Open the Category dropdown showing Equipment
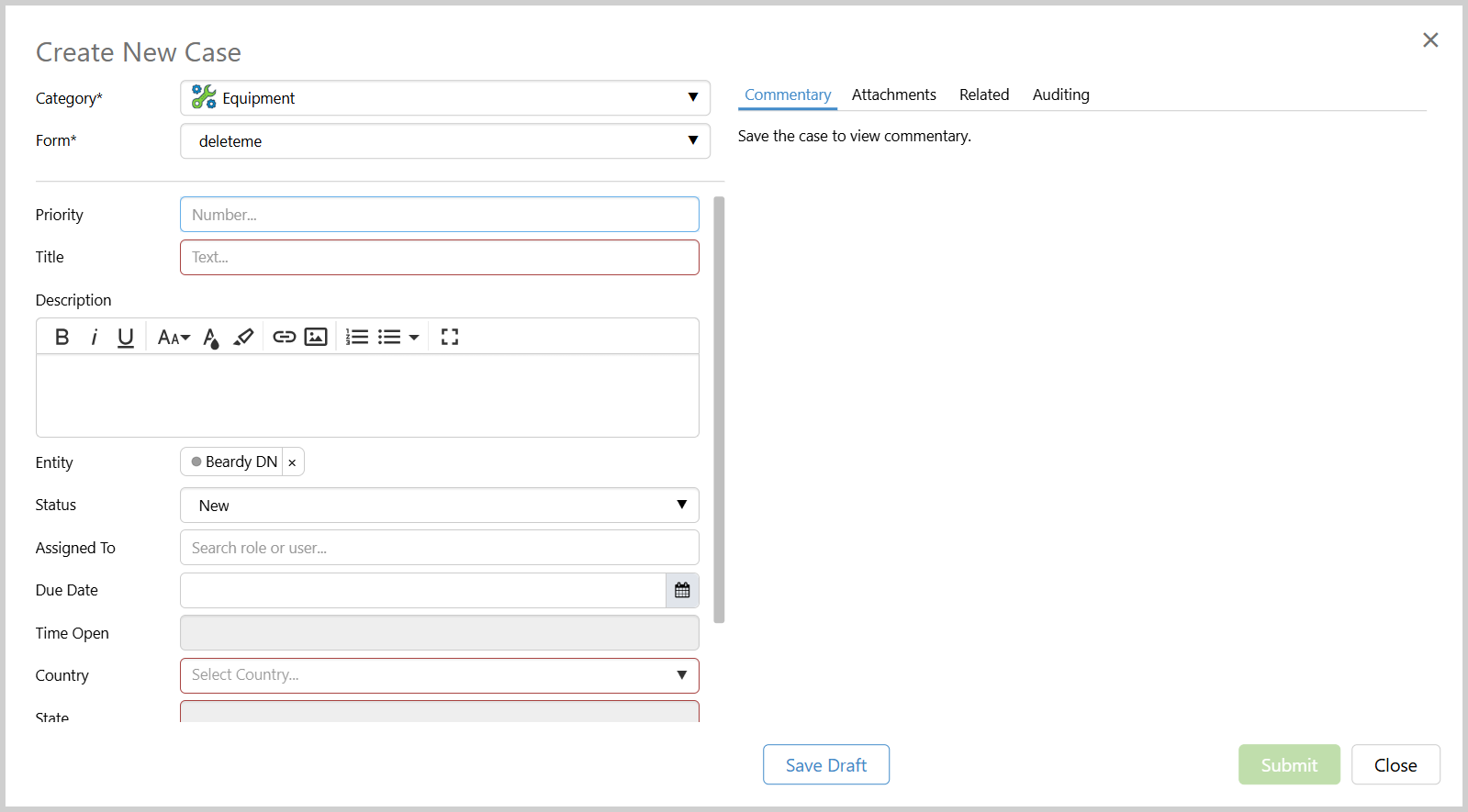Image resolution: width=1468 pixels, height=812 pixels. (x=444, y=98)
